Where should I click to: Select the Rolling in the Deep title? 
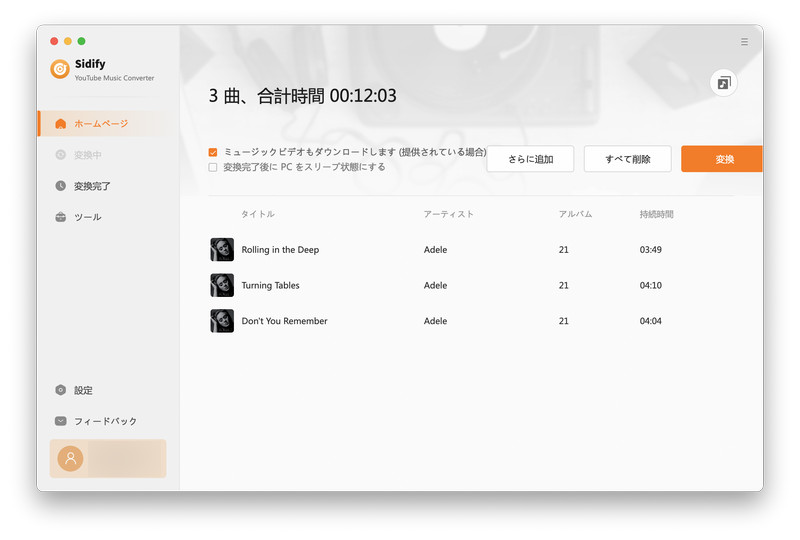coord(280,250)
